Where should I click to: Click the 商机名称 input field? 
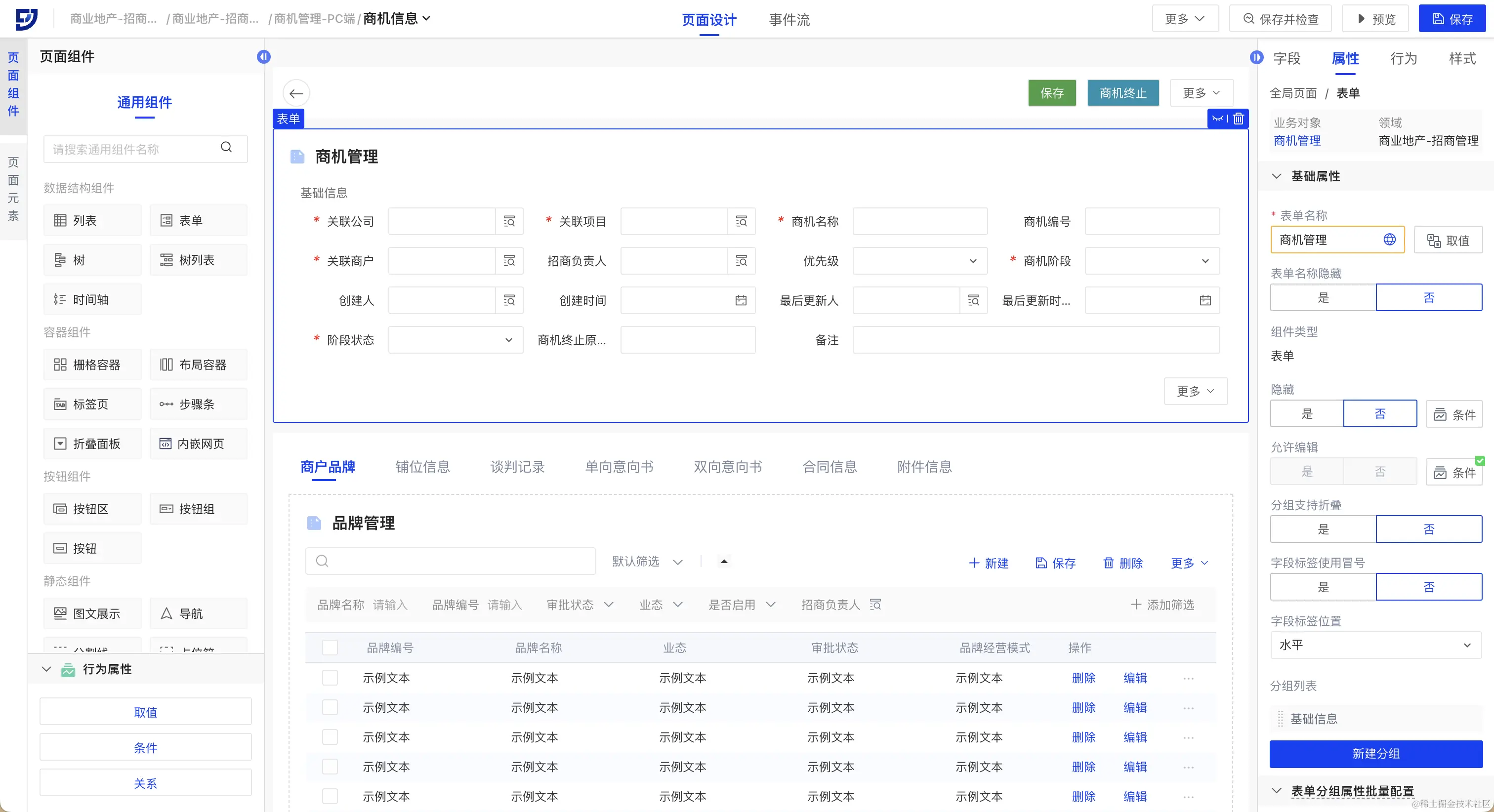(920, 222)
